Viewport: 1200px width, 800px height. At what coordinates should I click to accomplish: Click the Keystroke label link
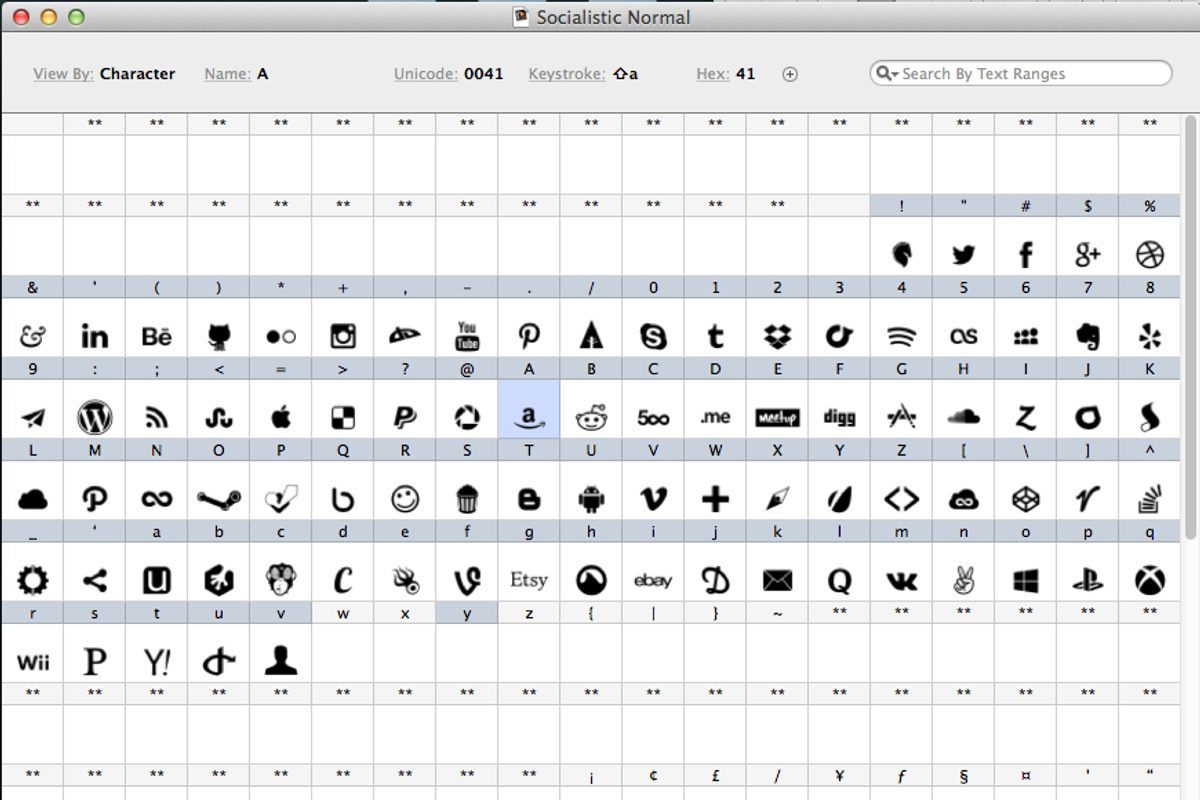pos(566,74)
